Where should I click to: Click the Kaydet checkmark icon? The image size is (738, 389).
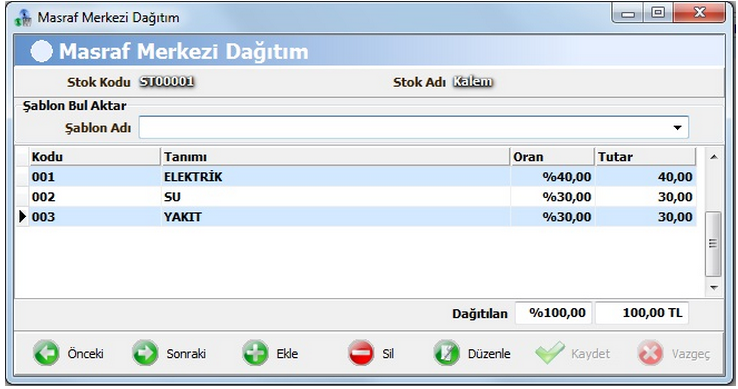[x=549, y=353]
